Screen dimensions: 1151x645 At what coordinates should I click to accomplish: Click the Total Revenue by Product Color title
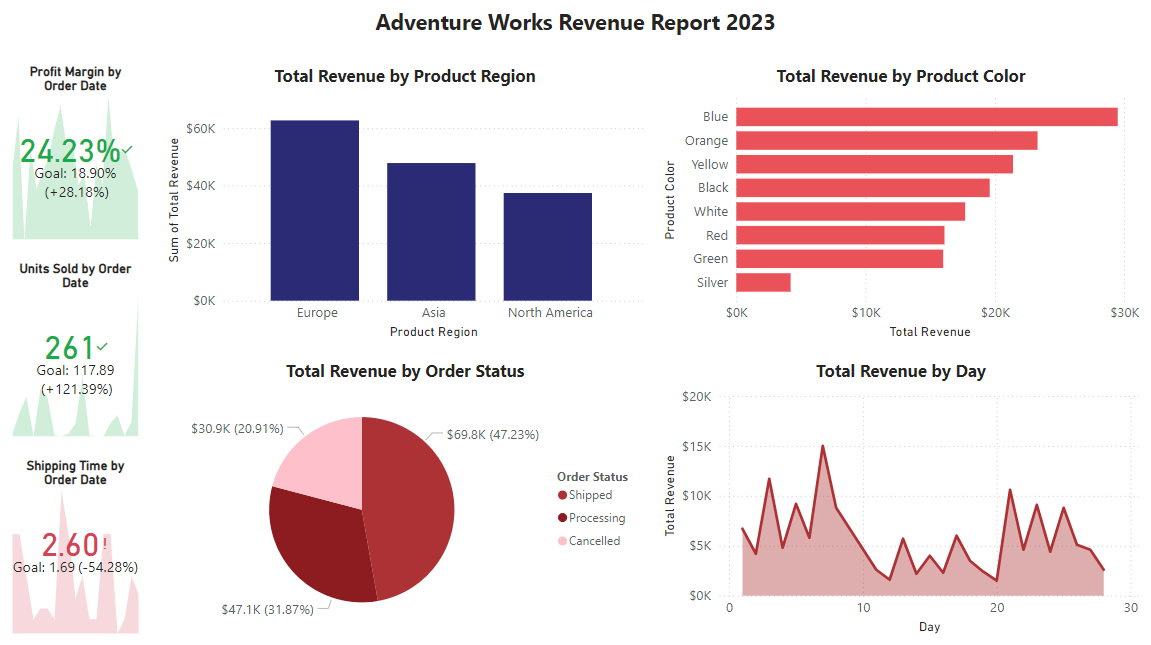coord(901,76)
